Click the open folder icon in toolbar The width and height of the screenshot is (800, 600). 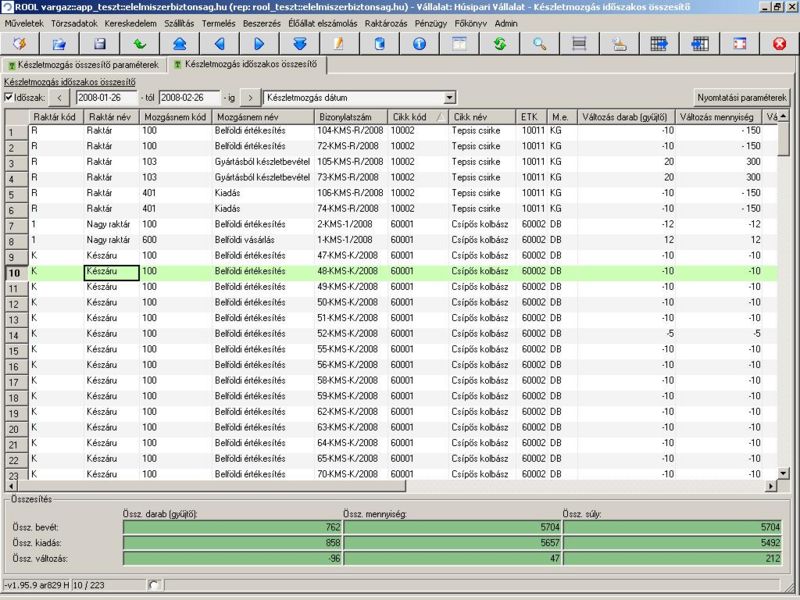(59, 44)
